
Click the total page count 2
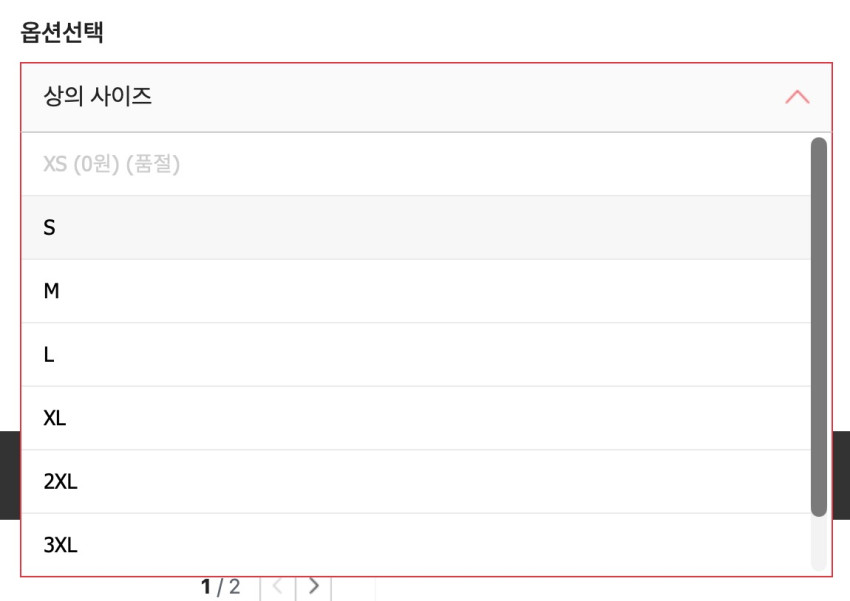click(235, 587)
